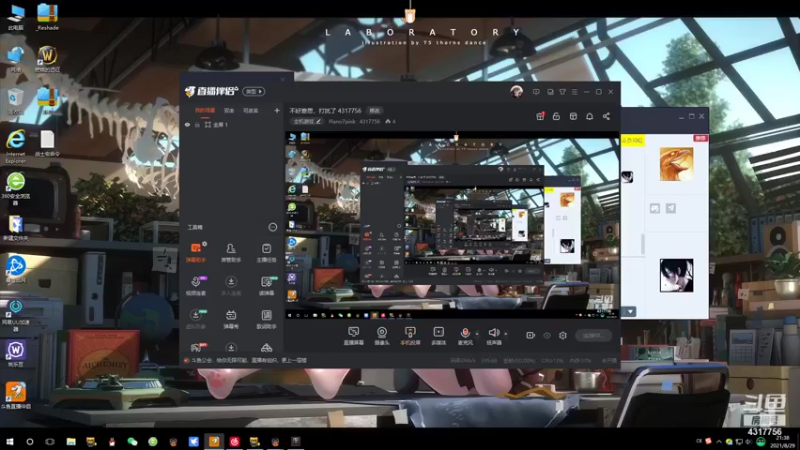800x450 pixels.
Task: Expand microphone options arrow
Action: (x=477, y=334)
